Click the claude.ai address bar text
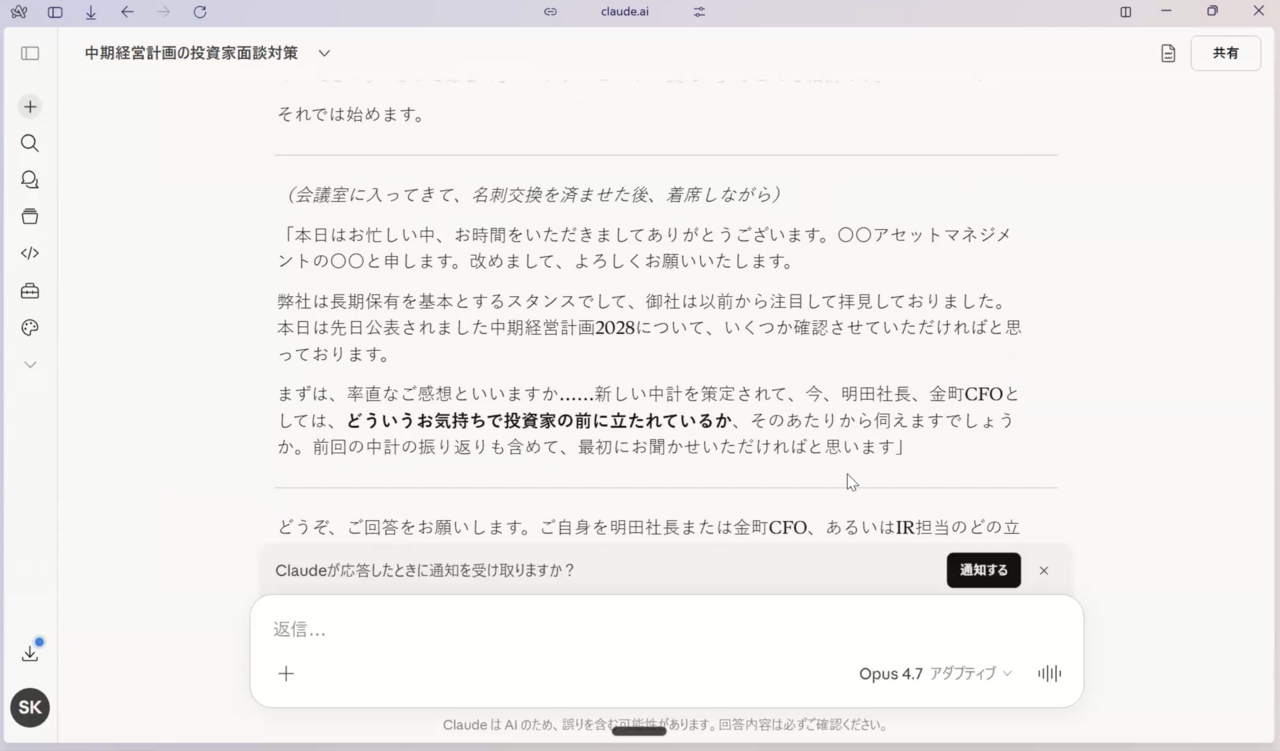 pos(624,12)
